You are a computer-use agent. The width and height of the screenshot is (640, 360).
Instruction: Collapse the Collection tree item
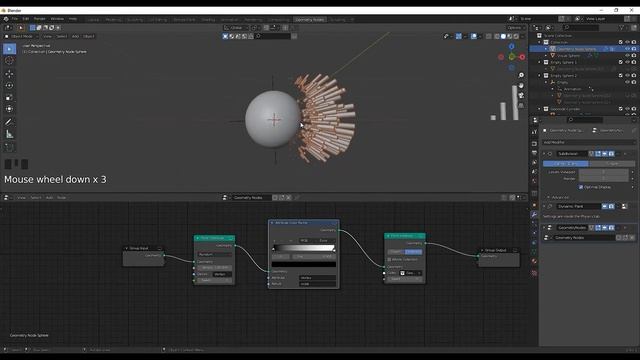coord(540,42)
